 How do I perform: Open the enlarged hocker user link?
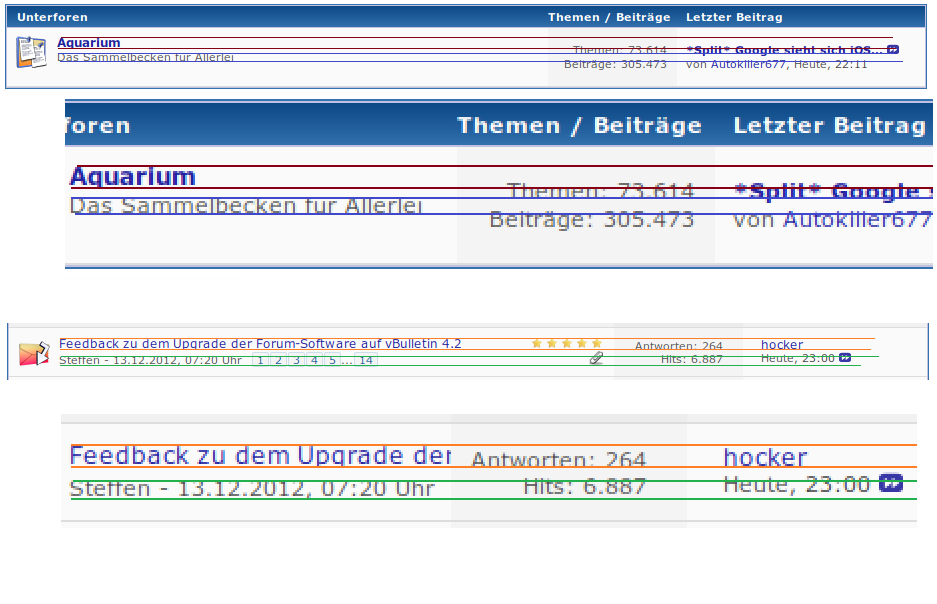tap(765, 458)
